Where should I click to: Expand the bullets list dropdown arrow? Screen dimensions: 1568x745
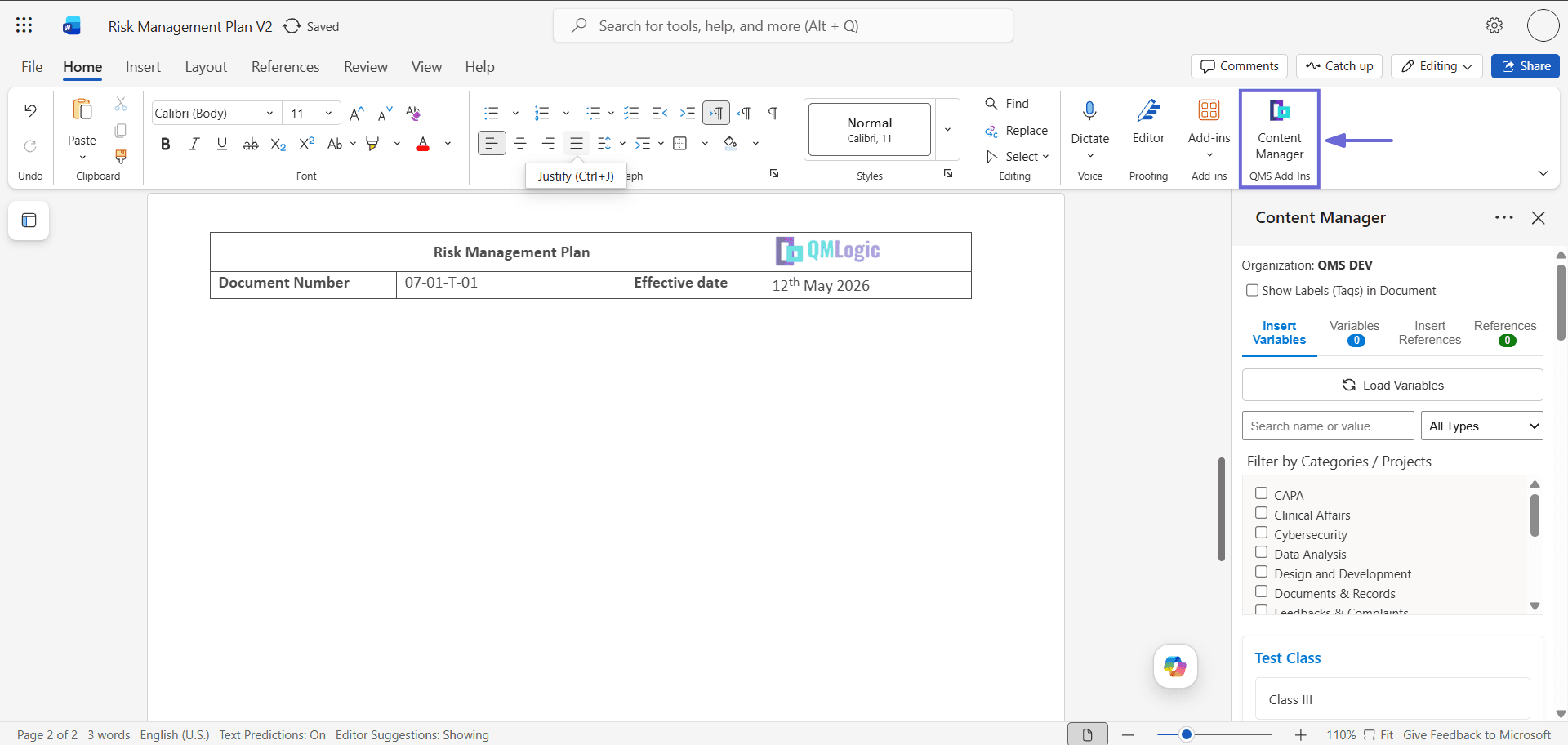515,114
